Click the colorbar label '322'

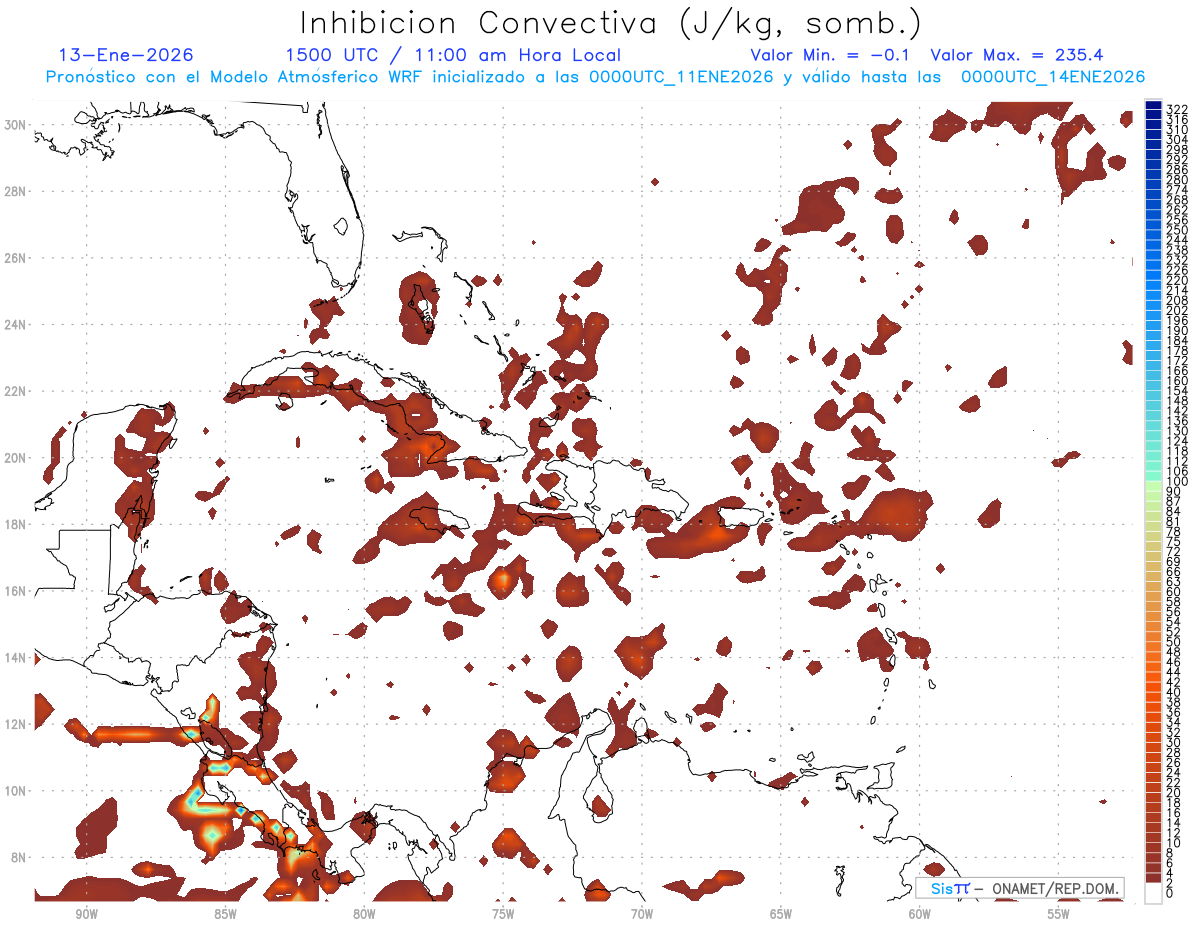1177,110
